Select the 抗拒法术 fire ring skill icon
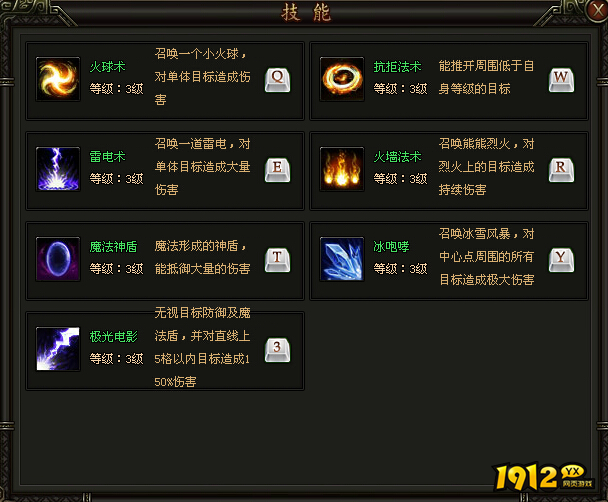The height and width of the screenshot is (502, 608). click(342, 79)
